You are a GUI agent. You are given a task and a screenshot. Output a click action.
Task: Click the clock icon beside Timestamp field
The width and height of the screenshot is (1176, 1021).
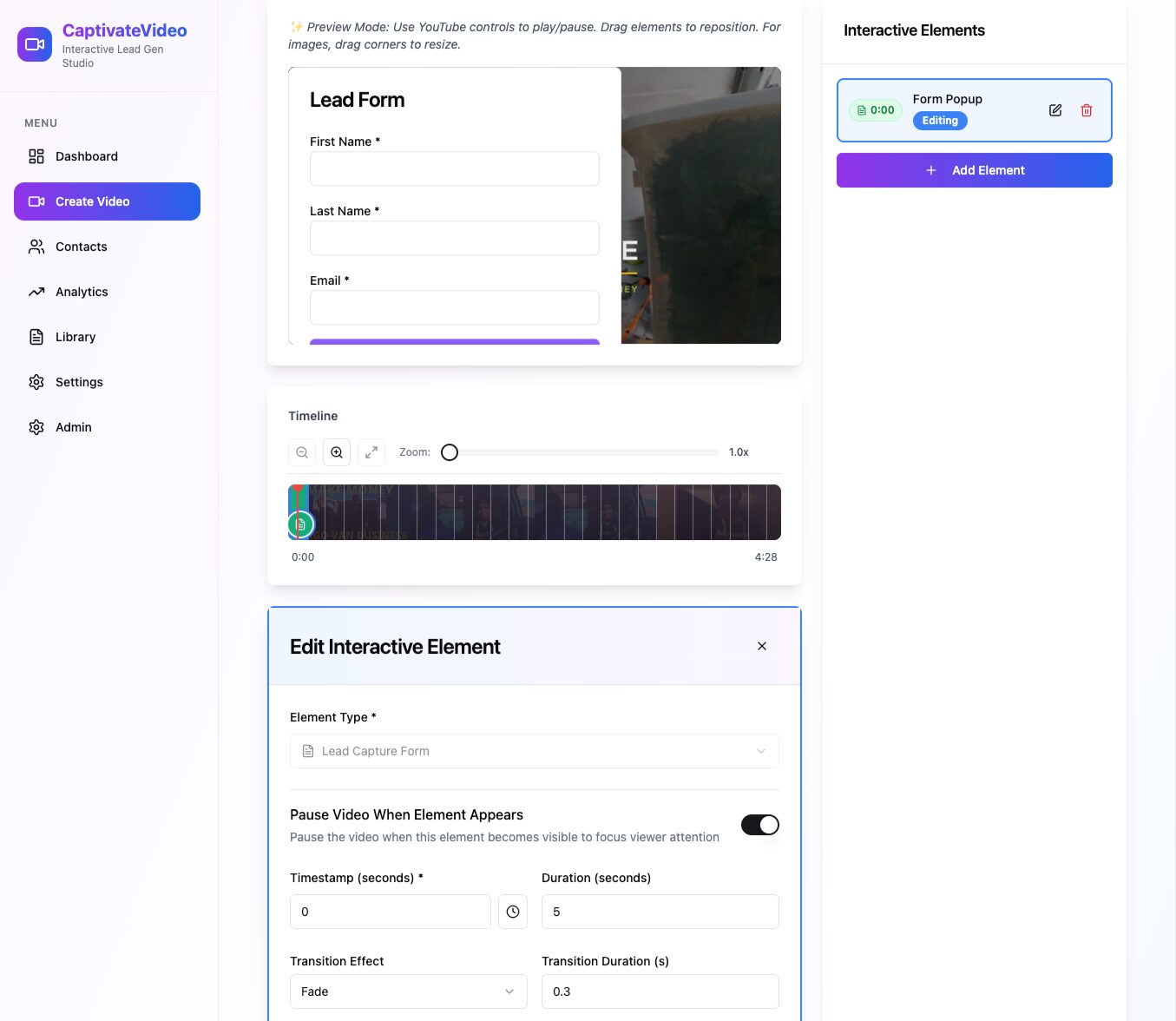pos(513,912)
